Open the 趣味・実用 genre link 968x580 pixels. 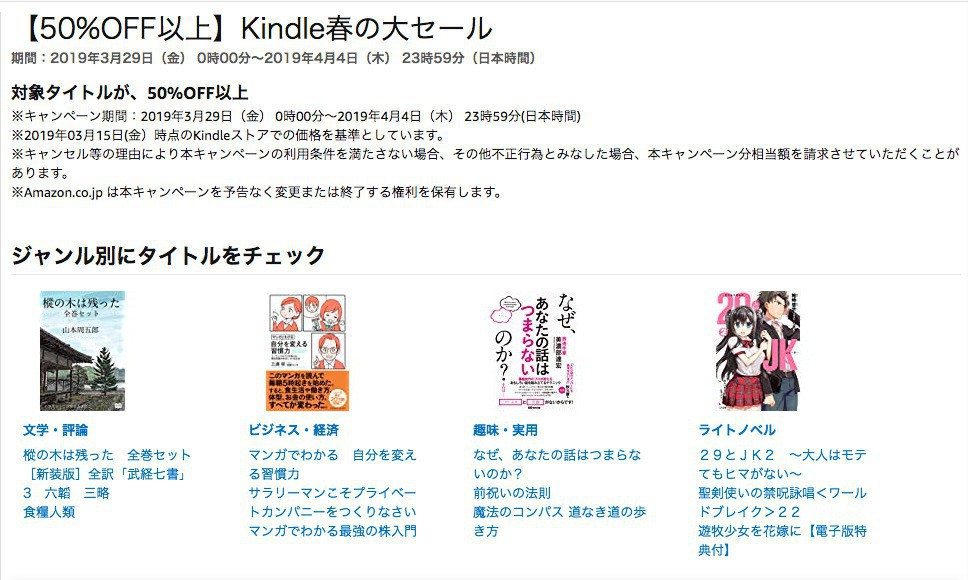(x=506, y=430)
